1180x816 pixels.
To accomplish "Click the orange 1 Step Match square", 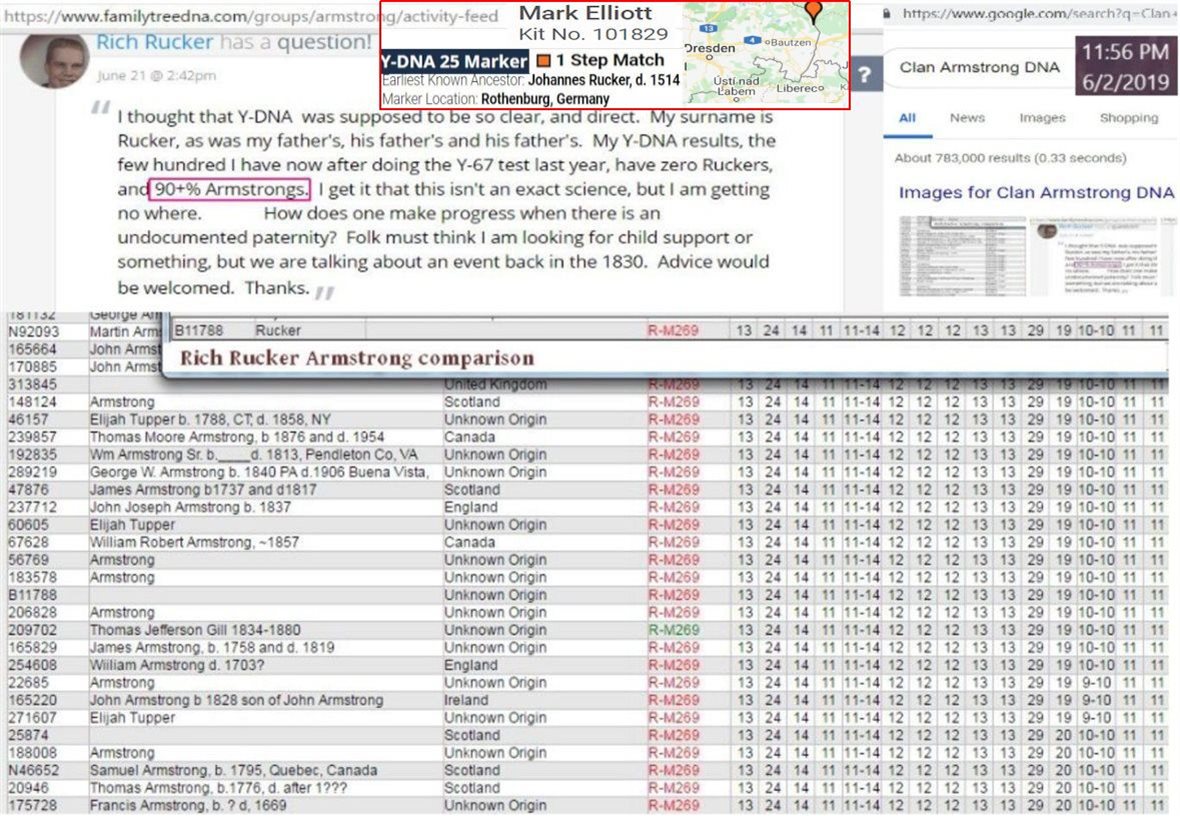I will tap(543, 61).
